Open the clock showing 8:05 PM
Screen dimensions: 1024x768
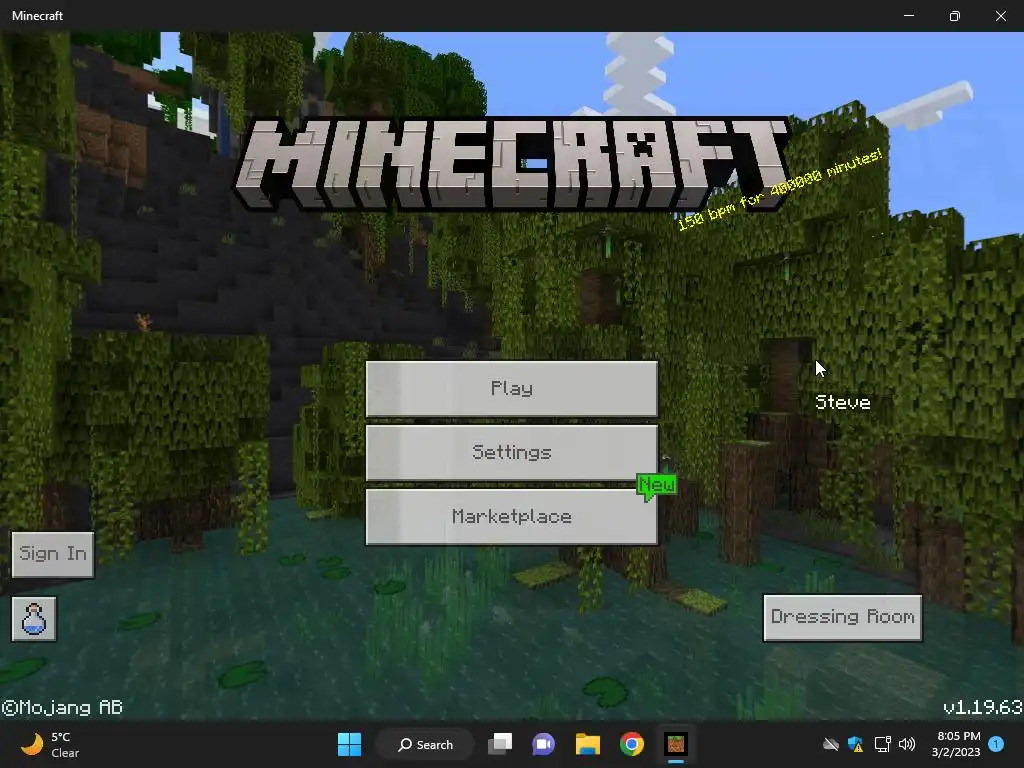[957, 744]
